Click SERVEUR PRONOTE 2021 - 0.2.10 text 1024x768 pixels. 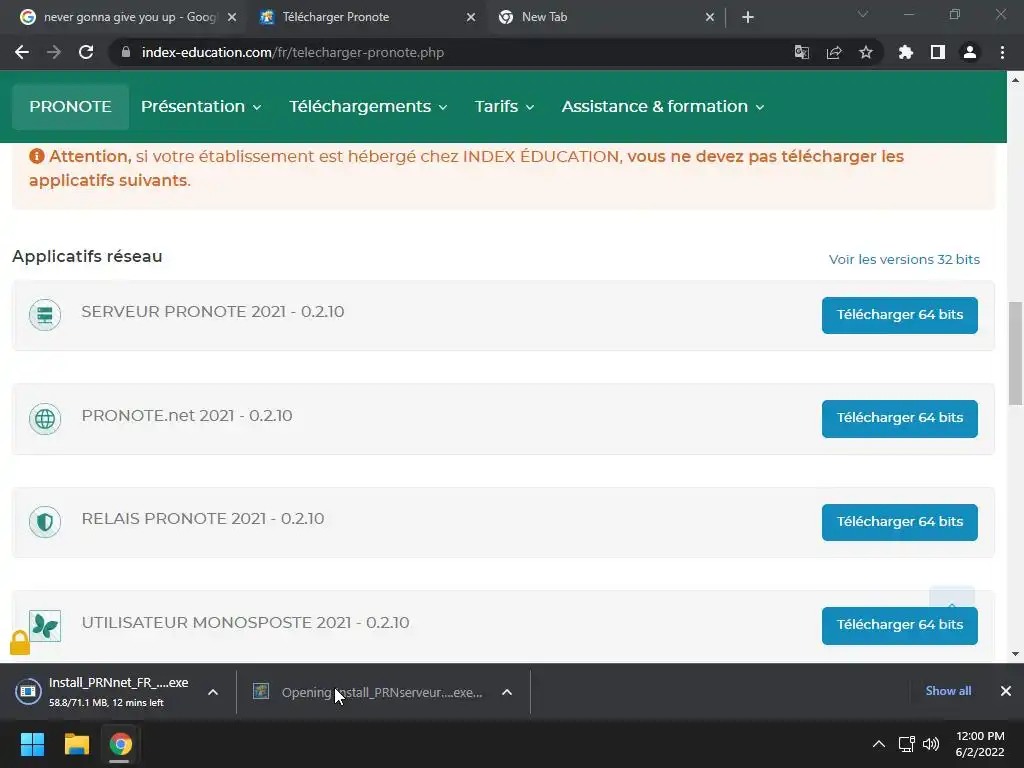[x=212, y=312]
